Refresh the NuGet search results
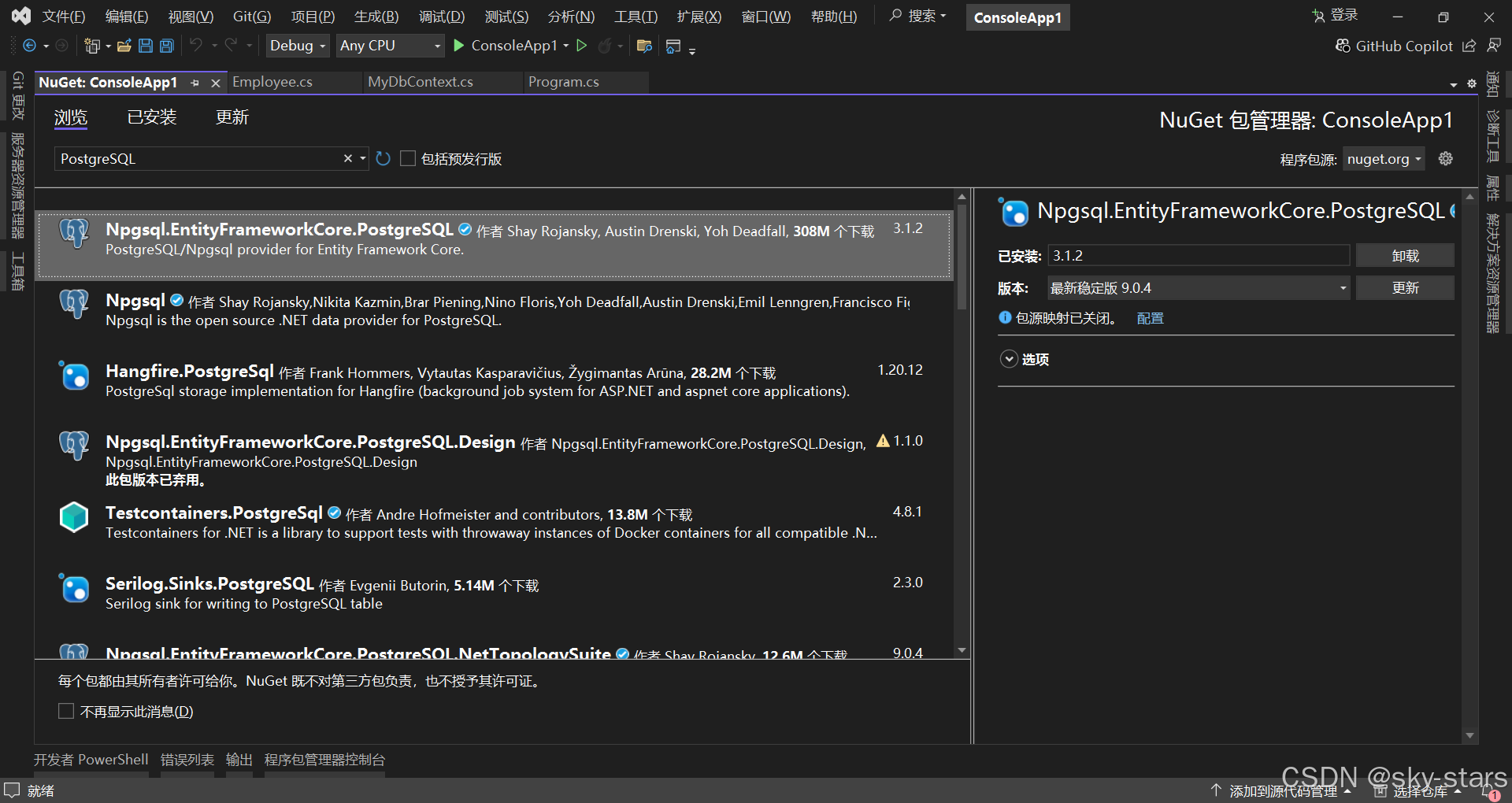1512x803 pixels. tap(384, 158)
